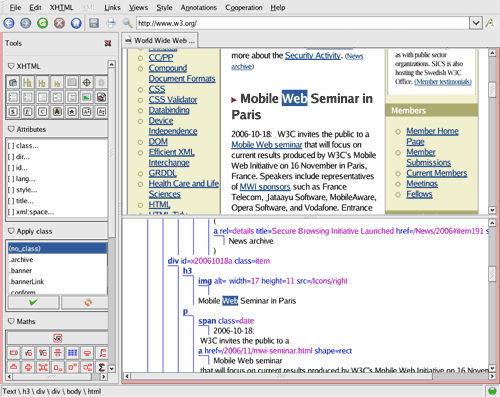Viewport: 500px width, 397px height.
Task: Click the Home page icon
Action: (76, 23)
